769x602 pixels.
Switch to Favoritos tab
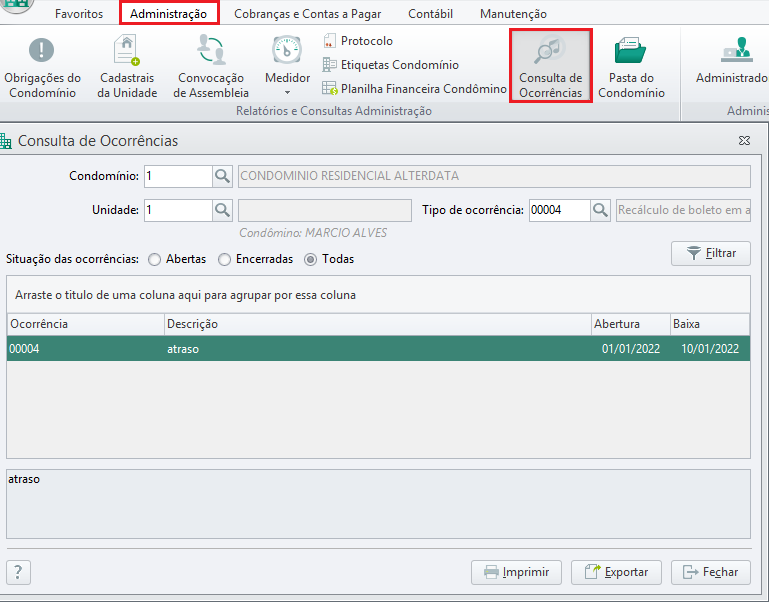79,14
